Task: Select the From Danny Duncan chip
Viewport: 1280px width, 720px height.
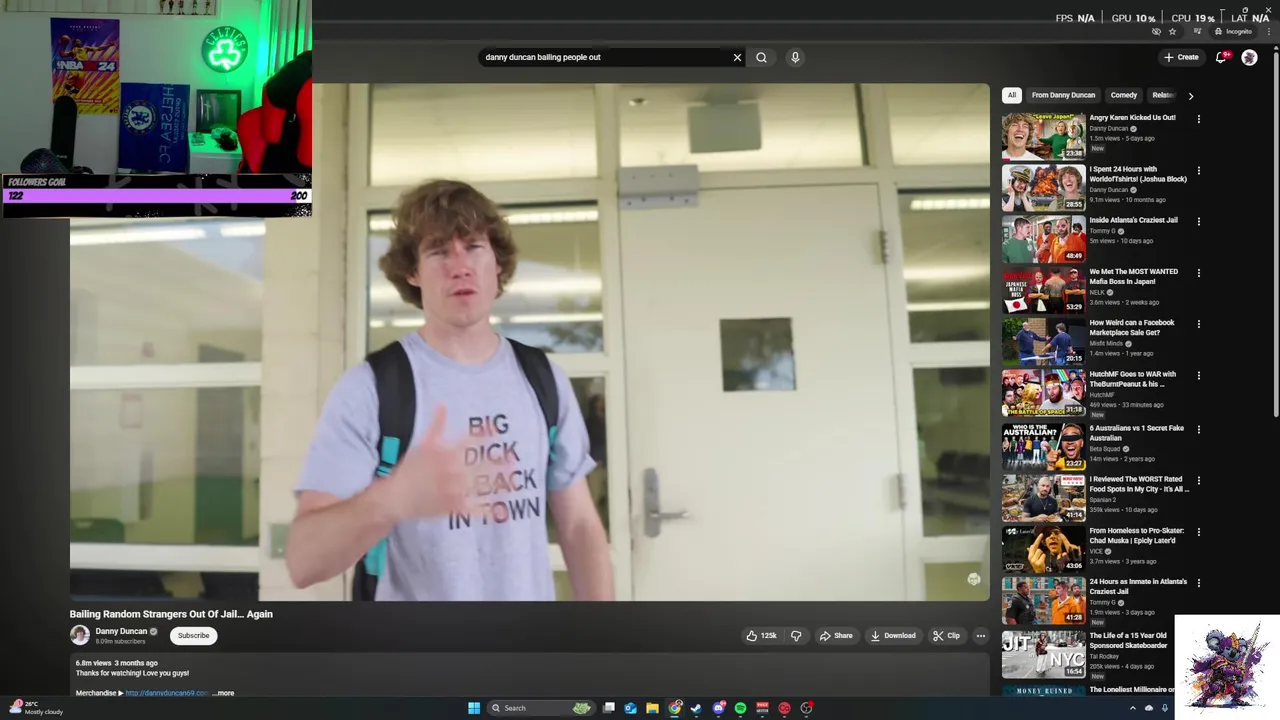Action: [x=1063, y=95]
